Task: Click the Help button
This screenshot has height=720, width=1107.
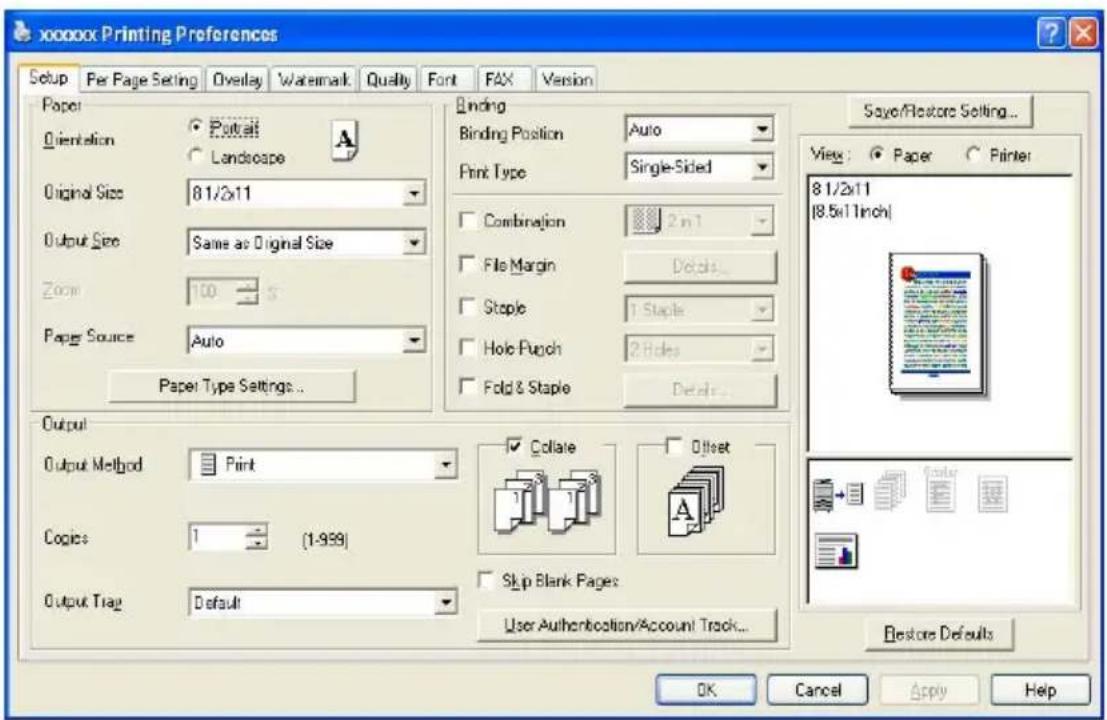Action: (x=1041, y=690)
